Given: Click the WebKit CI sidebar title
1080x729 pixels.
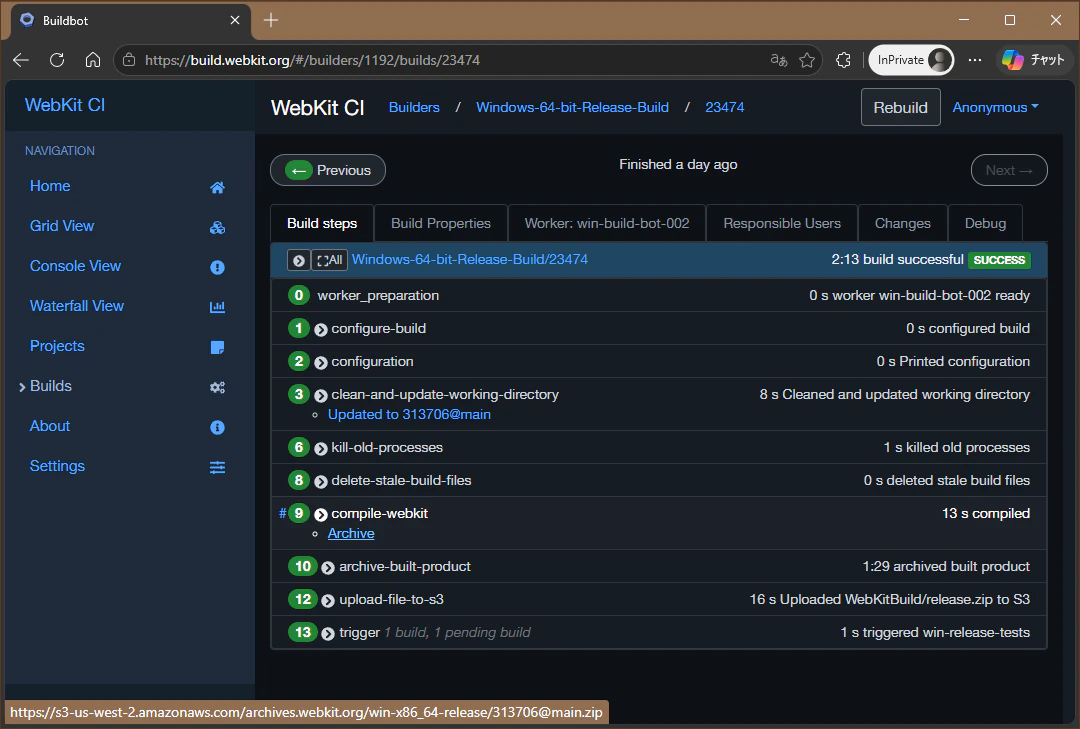Looking at the screenshot, I should (x=65, y=105).
